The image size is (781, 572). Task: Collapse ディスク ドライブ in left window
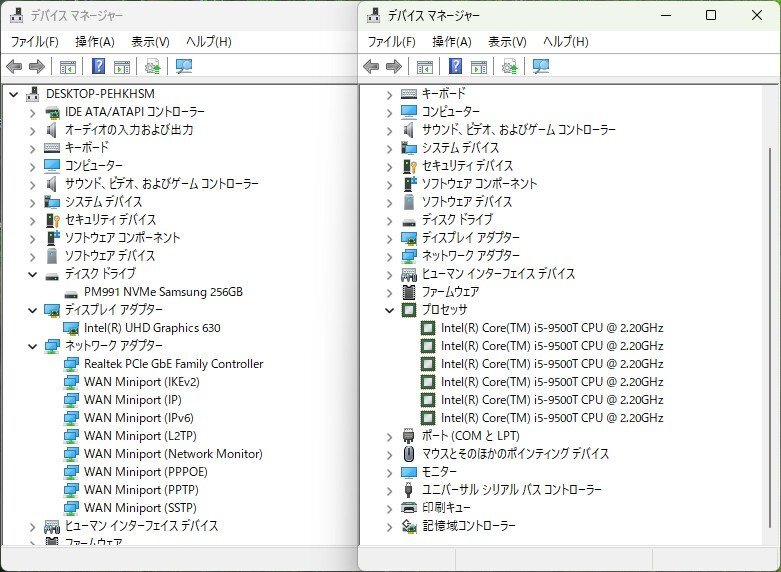(32, 275)
